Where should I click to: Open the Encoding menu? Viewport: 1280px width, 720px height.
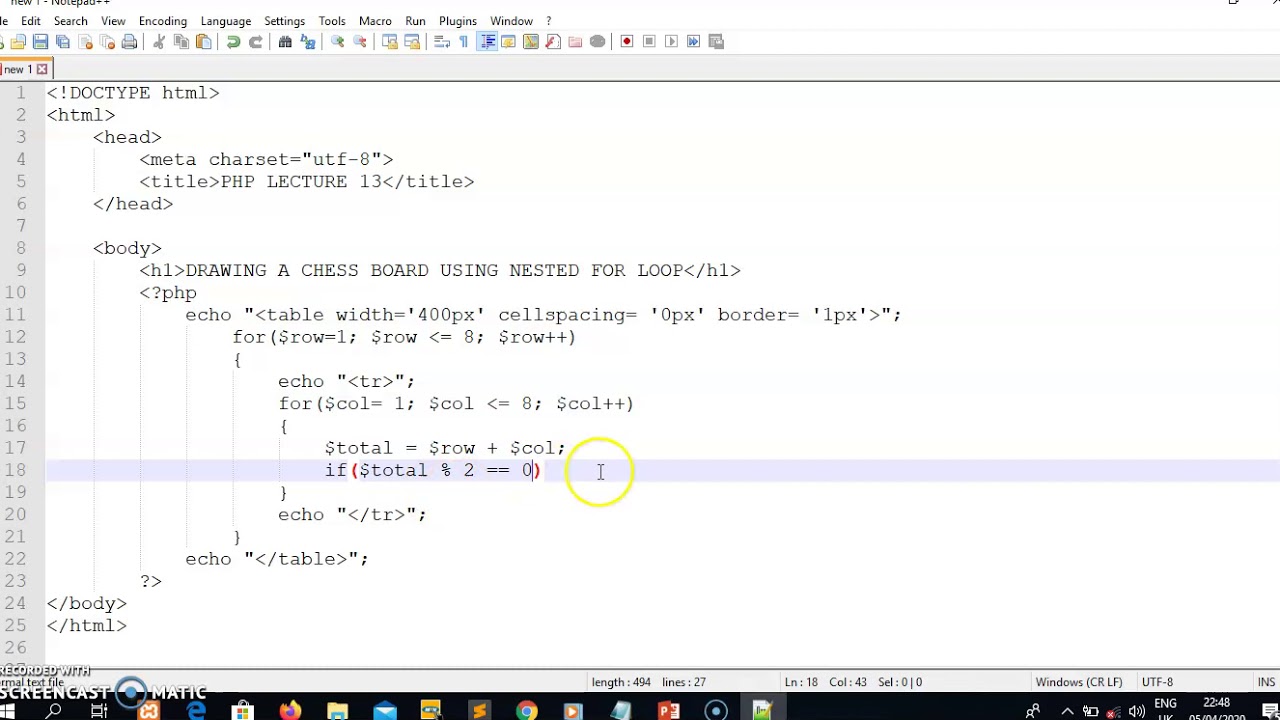pyautogui.click(x=163, y=21)
